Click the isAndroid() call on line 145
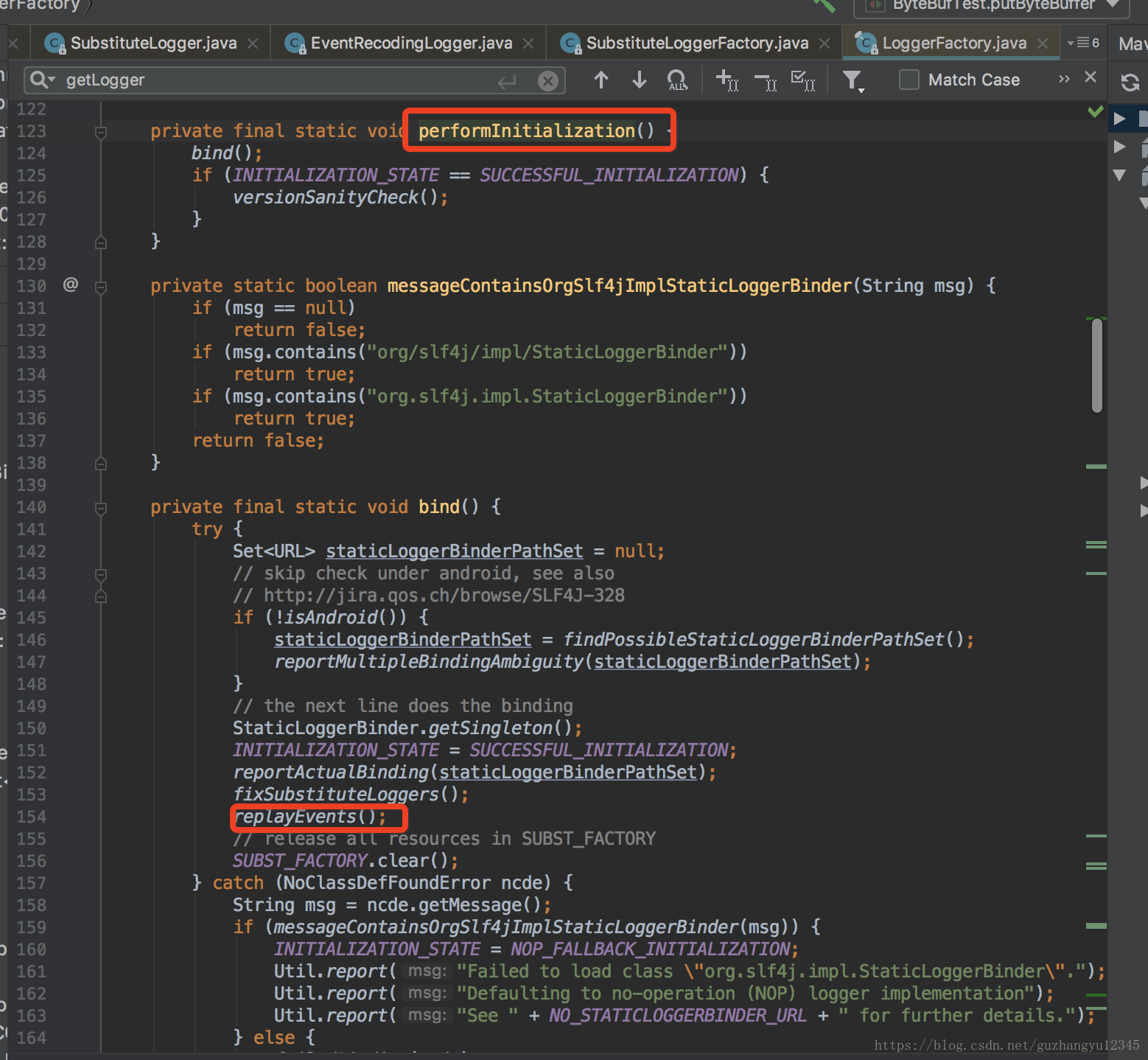Image resolution: width=1148 pixels, height=1060 pixels. click(x=341, y=617)
